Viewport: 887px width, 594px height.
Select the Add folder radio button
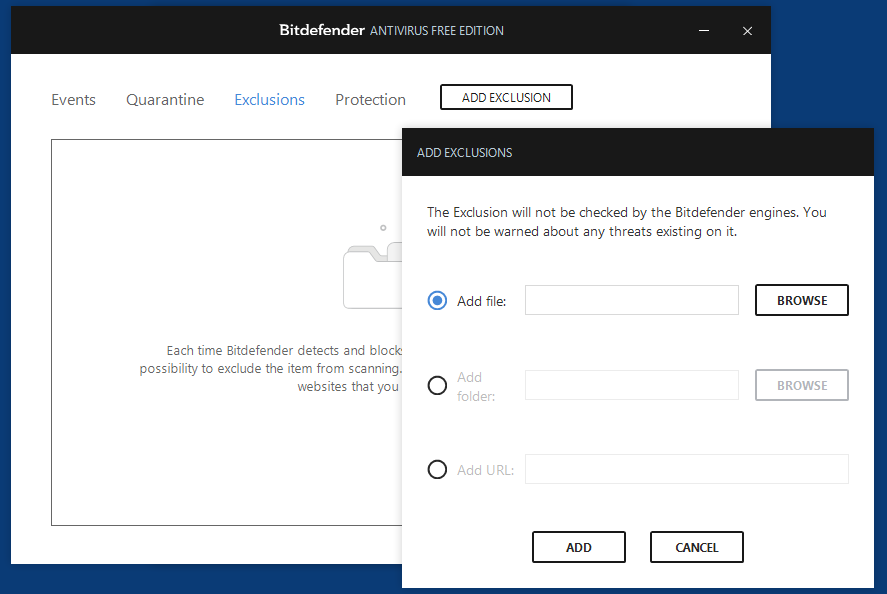437,386
